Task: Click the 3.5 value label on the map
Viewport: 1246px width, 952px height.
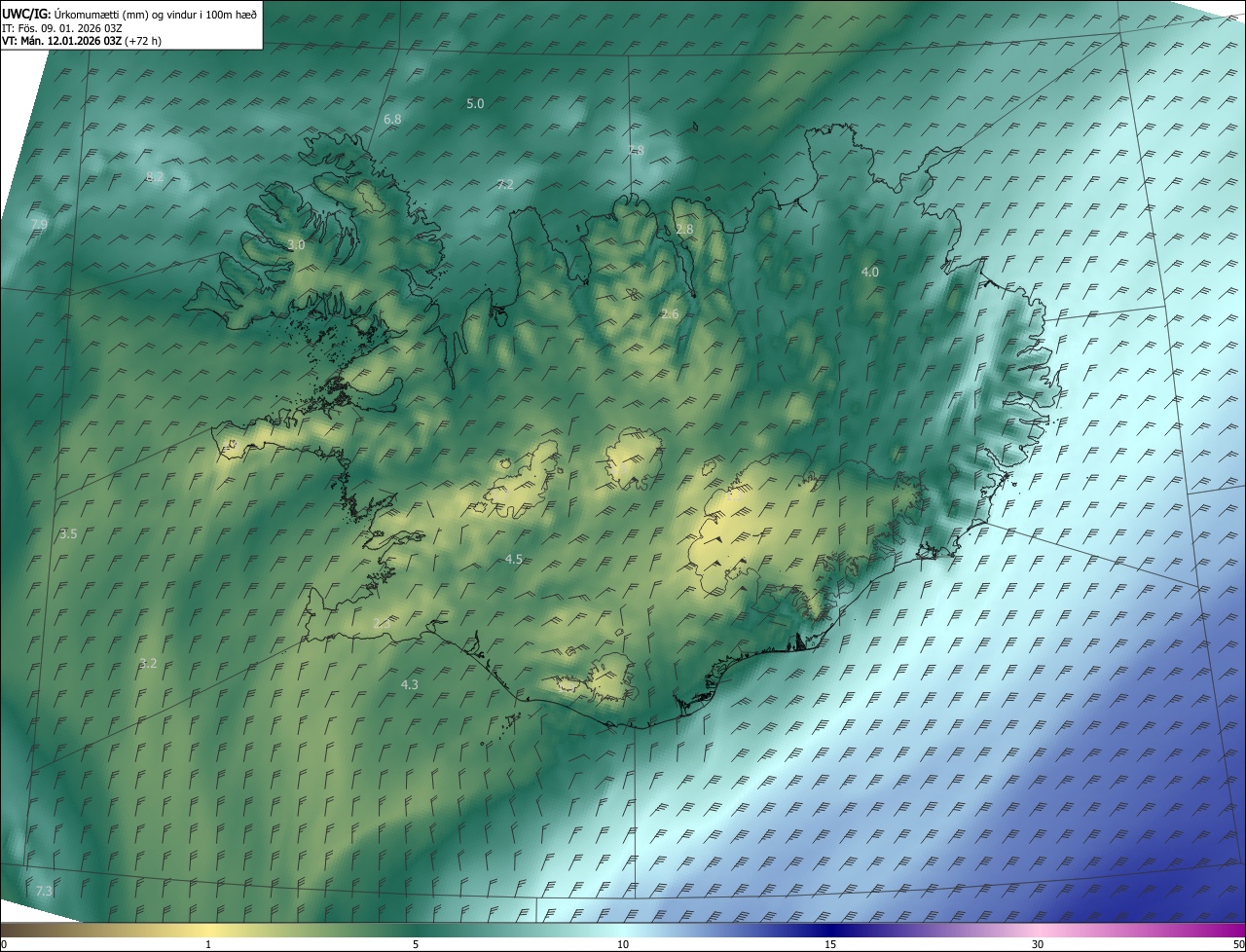Action: click(x=68, y=534)
